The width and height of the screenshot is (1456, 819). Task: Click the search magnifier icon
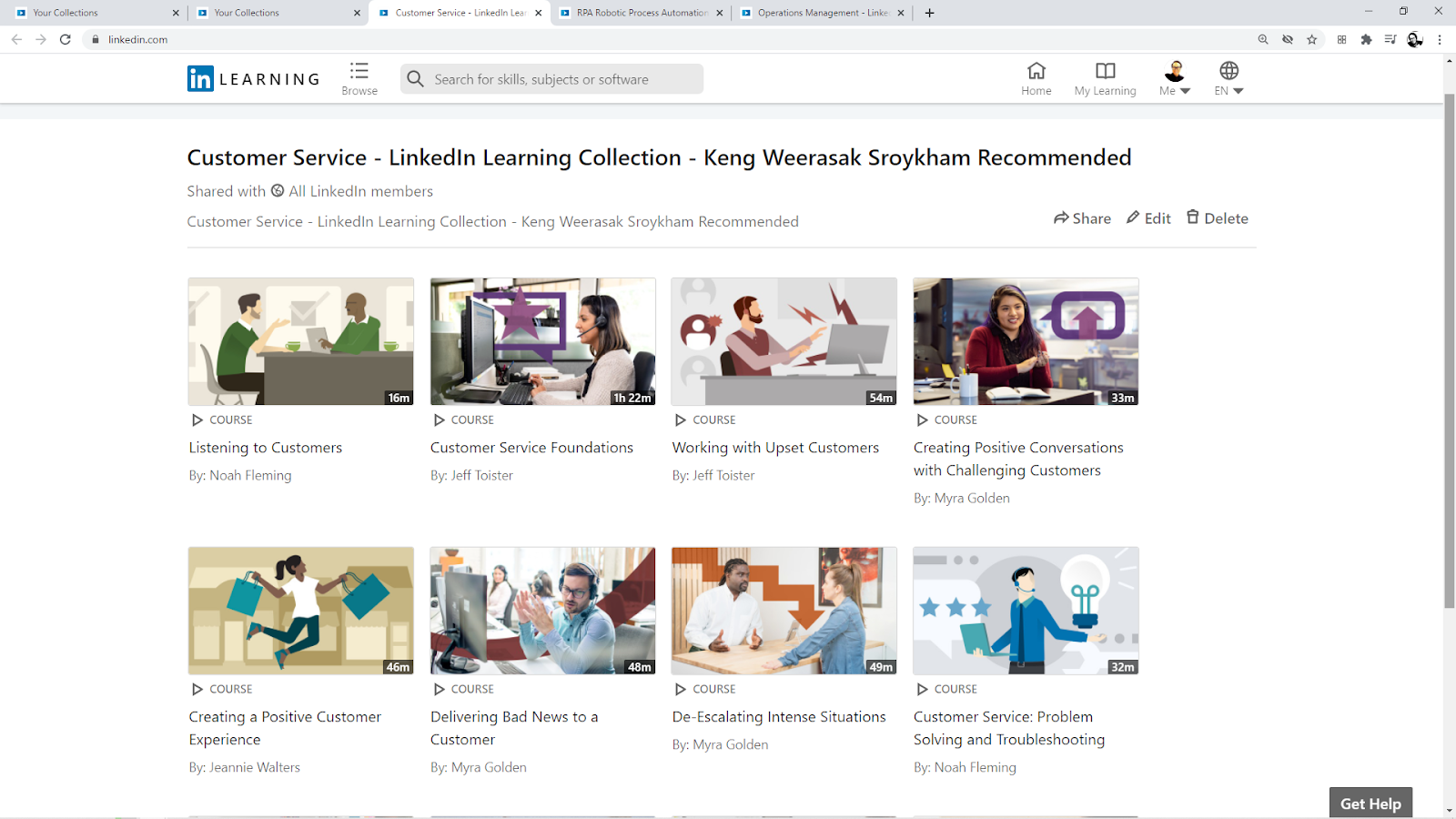416,79
